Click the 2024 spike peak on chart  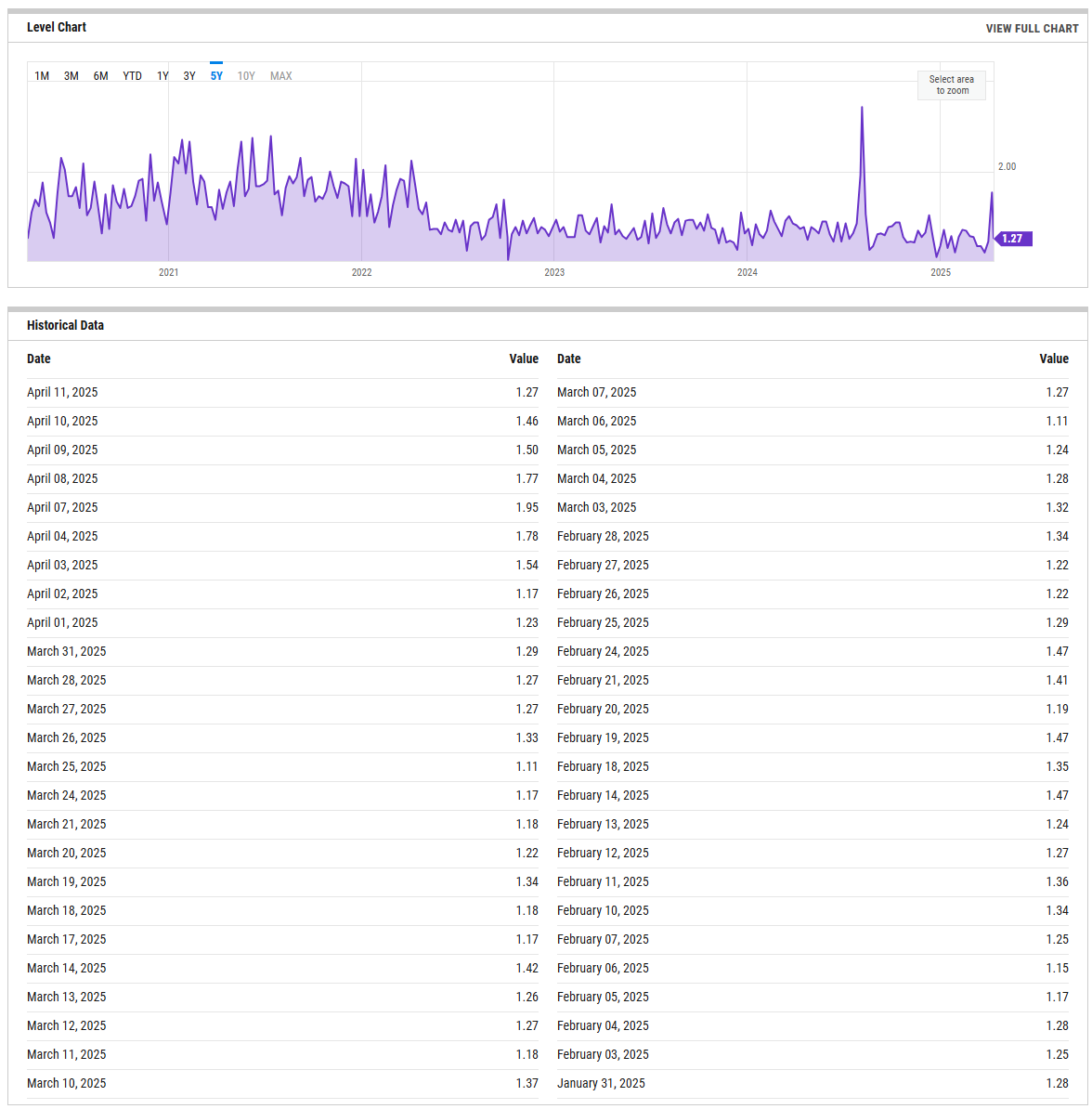[x=862, y=108]
